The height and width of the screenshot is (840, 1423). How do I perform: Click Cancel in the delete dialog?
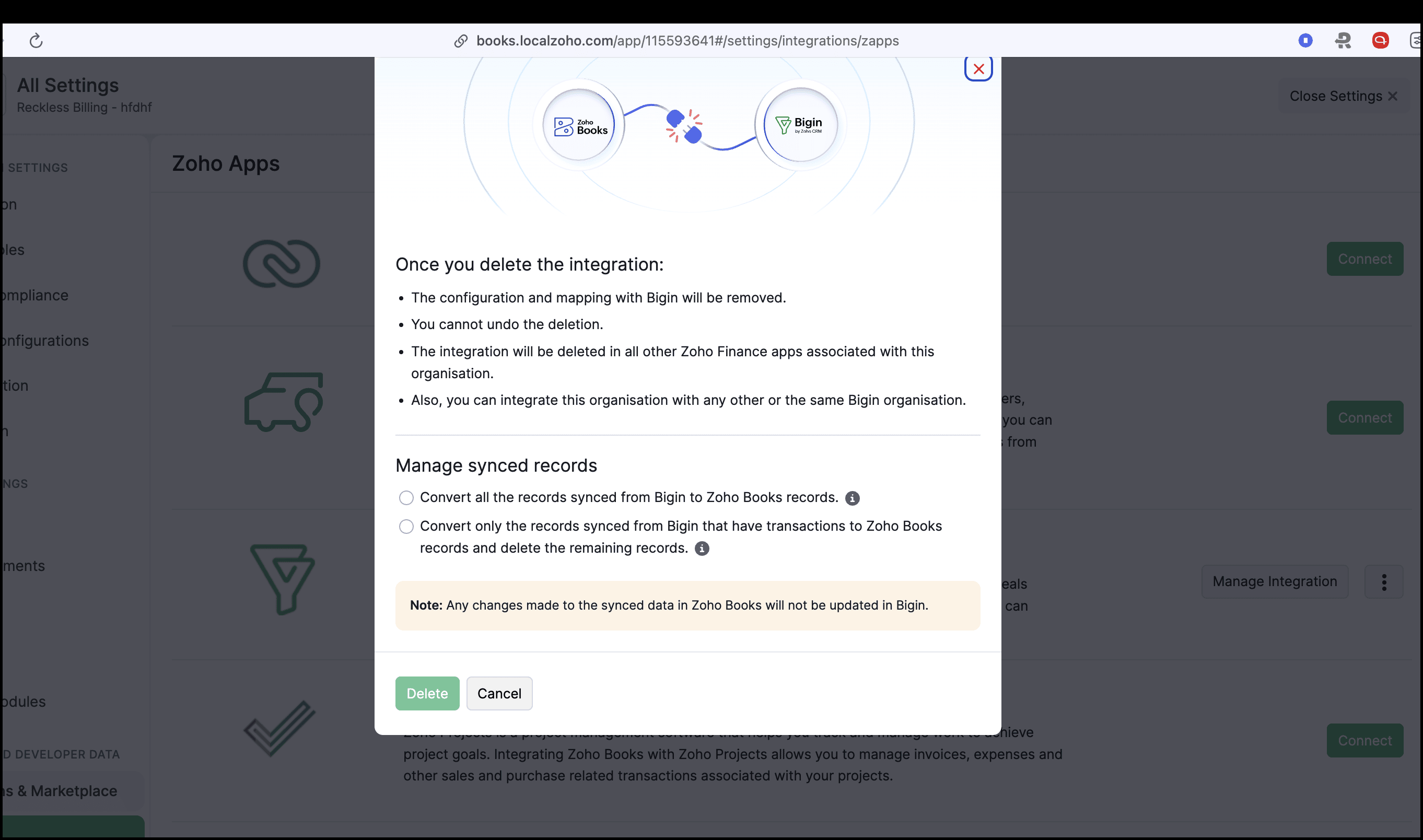pos(499,693)
